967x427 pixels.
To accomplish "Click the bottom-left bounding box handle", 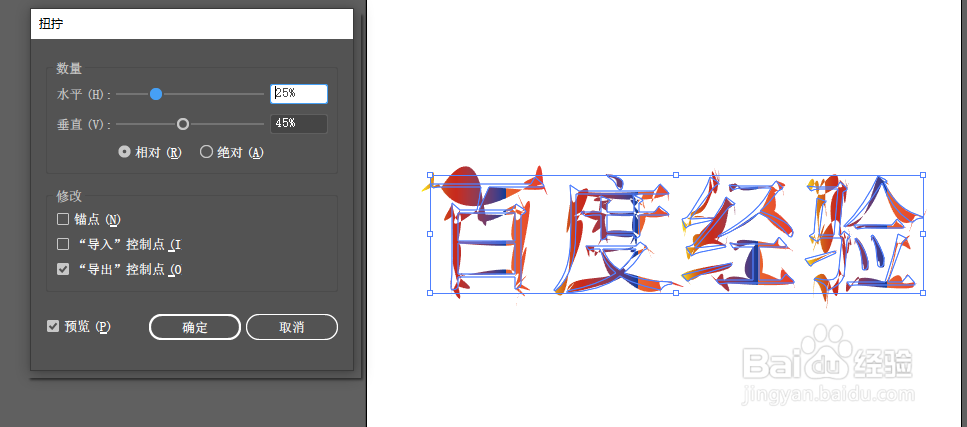I will click(430, 293).
